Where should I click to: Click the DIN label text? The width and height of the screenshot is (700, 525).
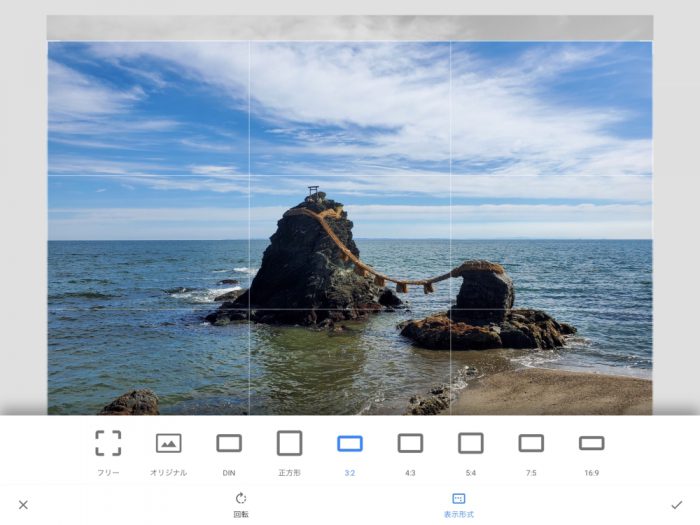coord(229,473)
